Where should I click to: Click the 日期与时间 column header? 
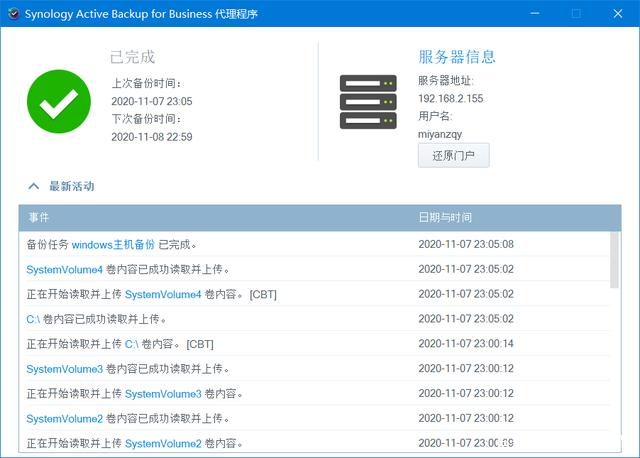tap(445, 217)
